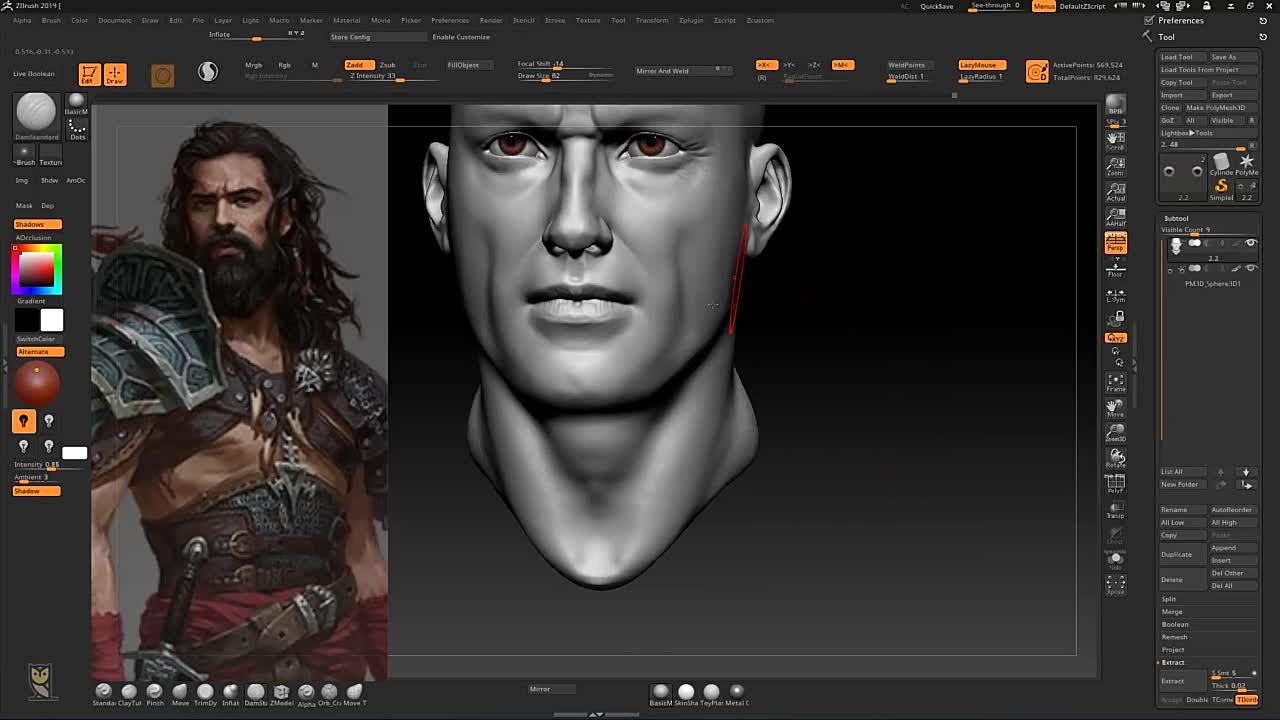
Task: Expand the Remesh section
Action: 1174,637
